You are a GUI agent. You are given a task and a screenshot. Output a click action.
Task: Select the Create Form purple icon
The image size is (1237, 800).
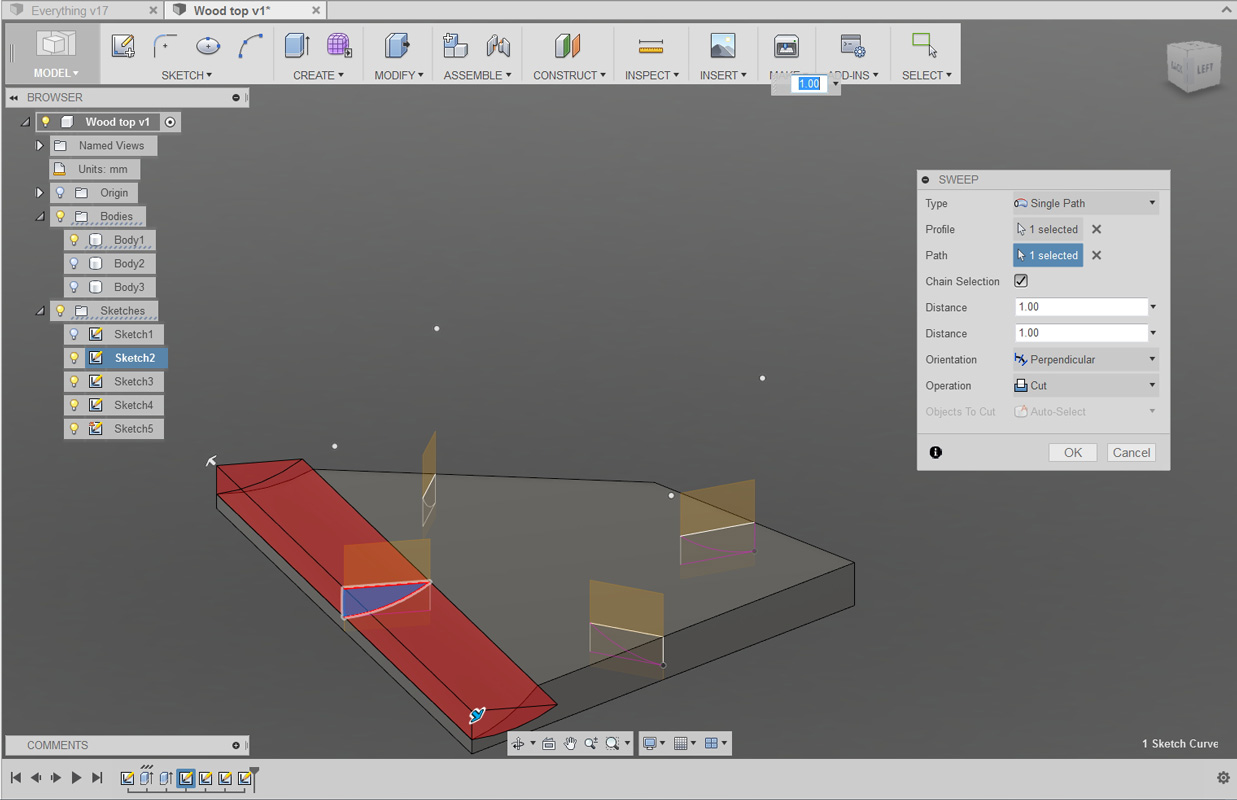coord(339,46)
